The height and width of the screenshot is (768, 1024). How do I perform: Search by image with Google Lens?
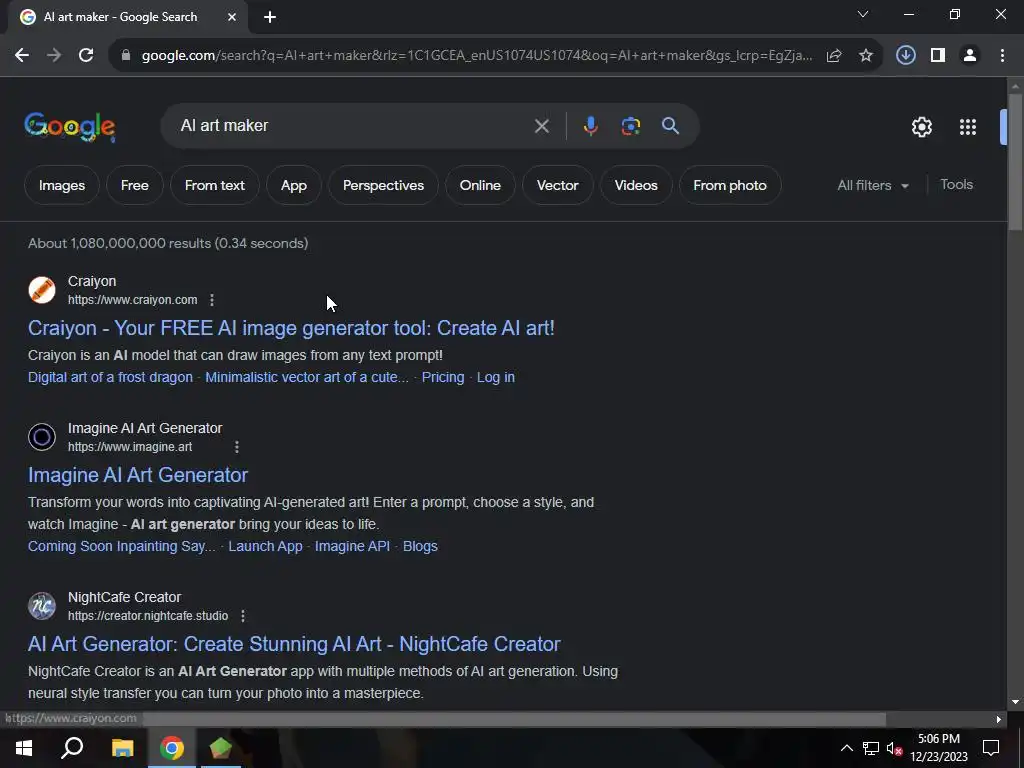pyautogui.click(x=630, y=126)
